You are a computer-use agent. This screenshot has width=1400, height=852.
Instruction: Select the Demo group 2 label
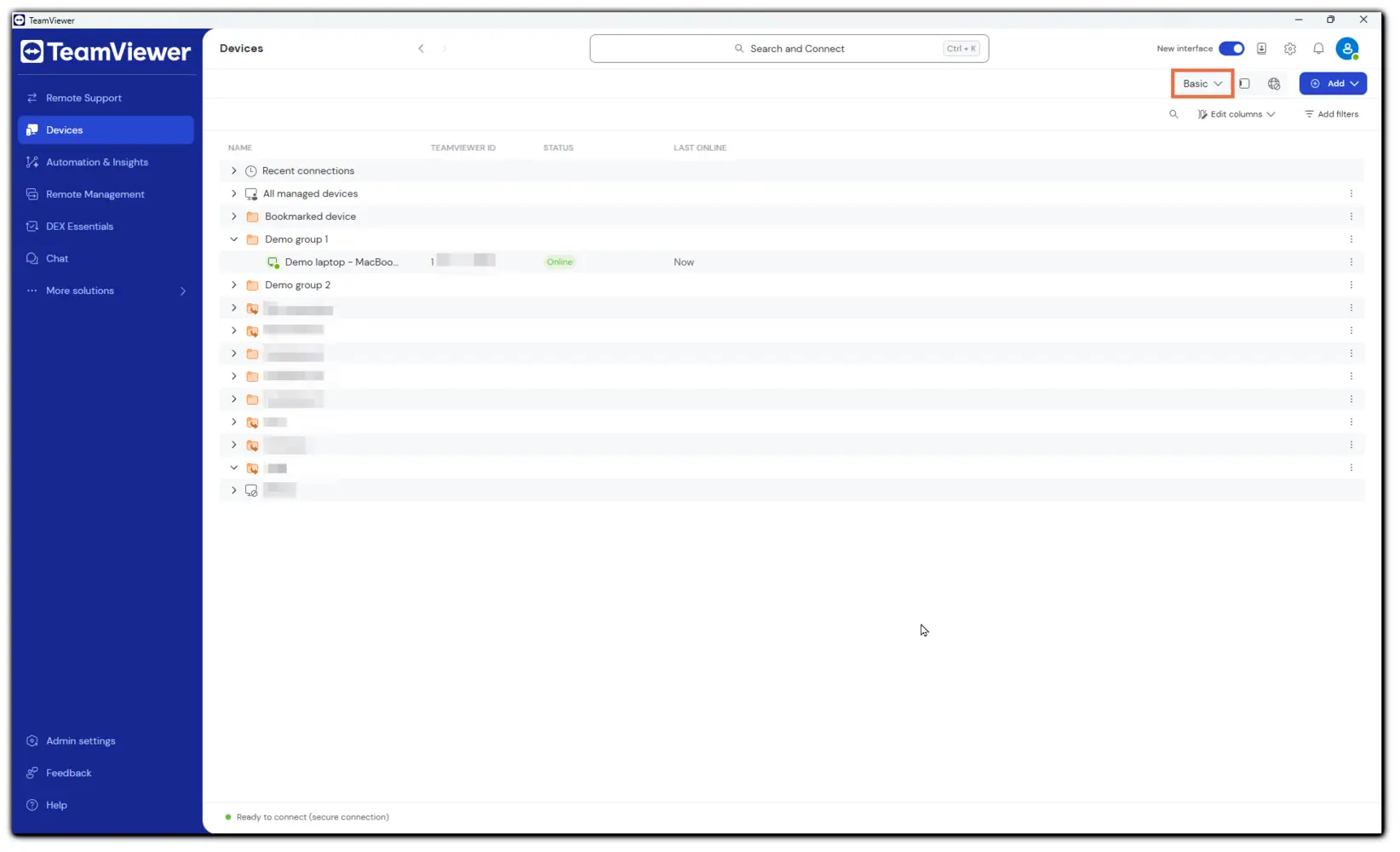(297, 285)
